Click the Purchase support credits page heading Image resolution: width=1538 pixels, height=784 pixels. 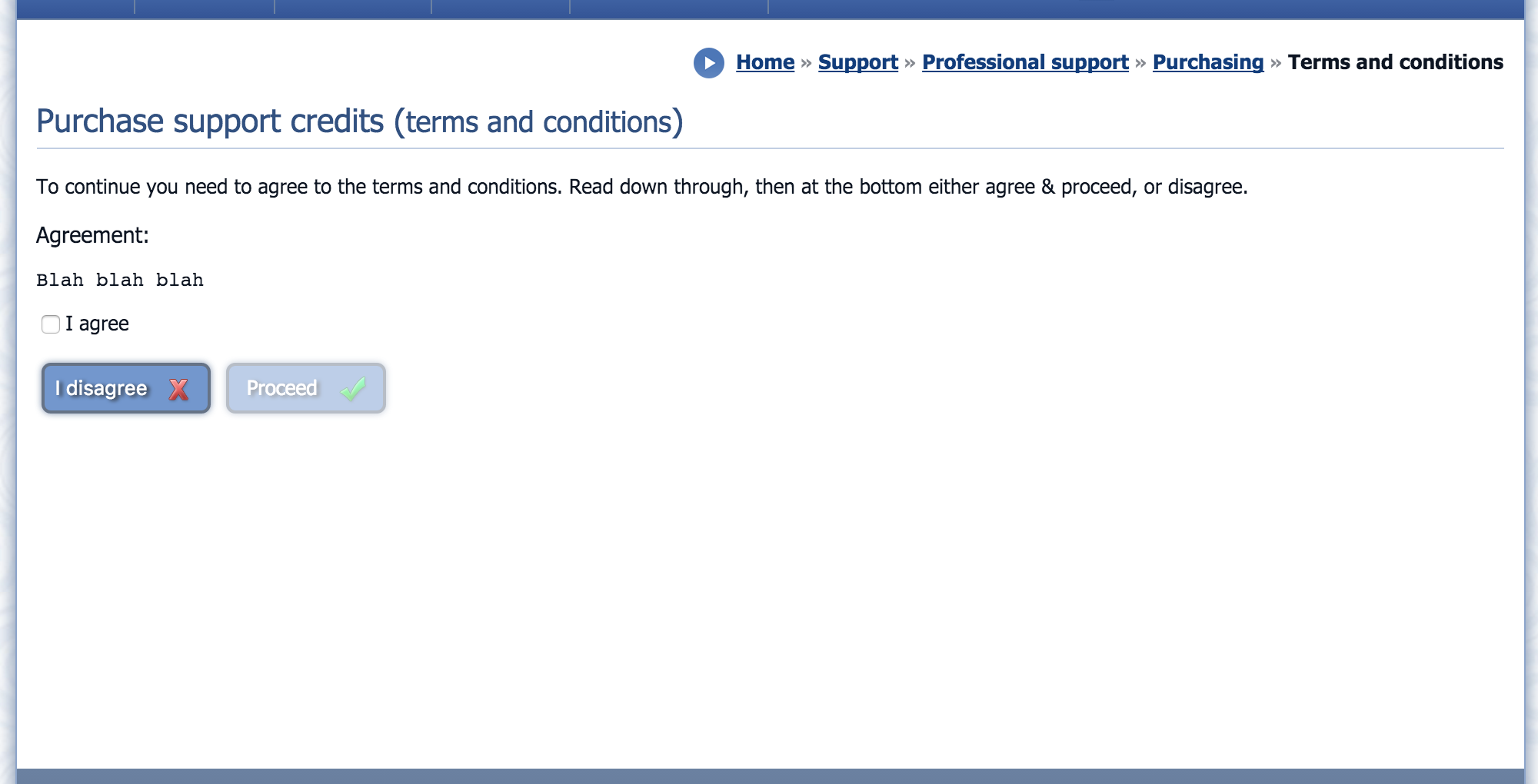(x=359, y=121)
